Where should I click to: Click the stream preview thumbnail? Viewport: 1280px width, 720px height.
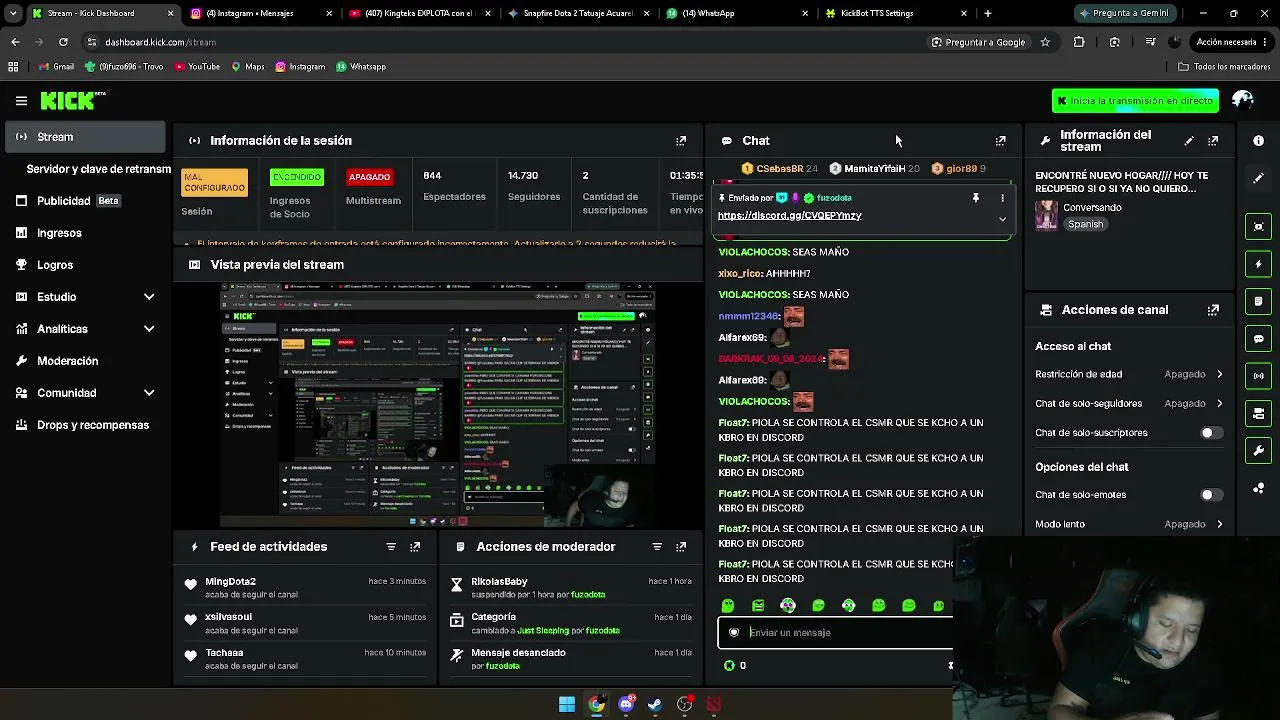click(x=438, y=404)
